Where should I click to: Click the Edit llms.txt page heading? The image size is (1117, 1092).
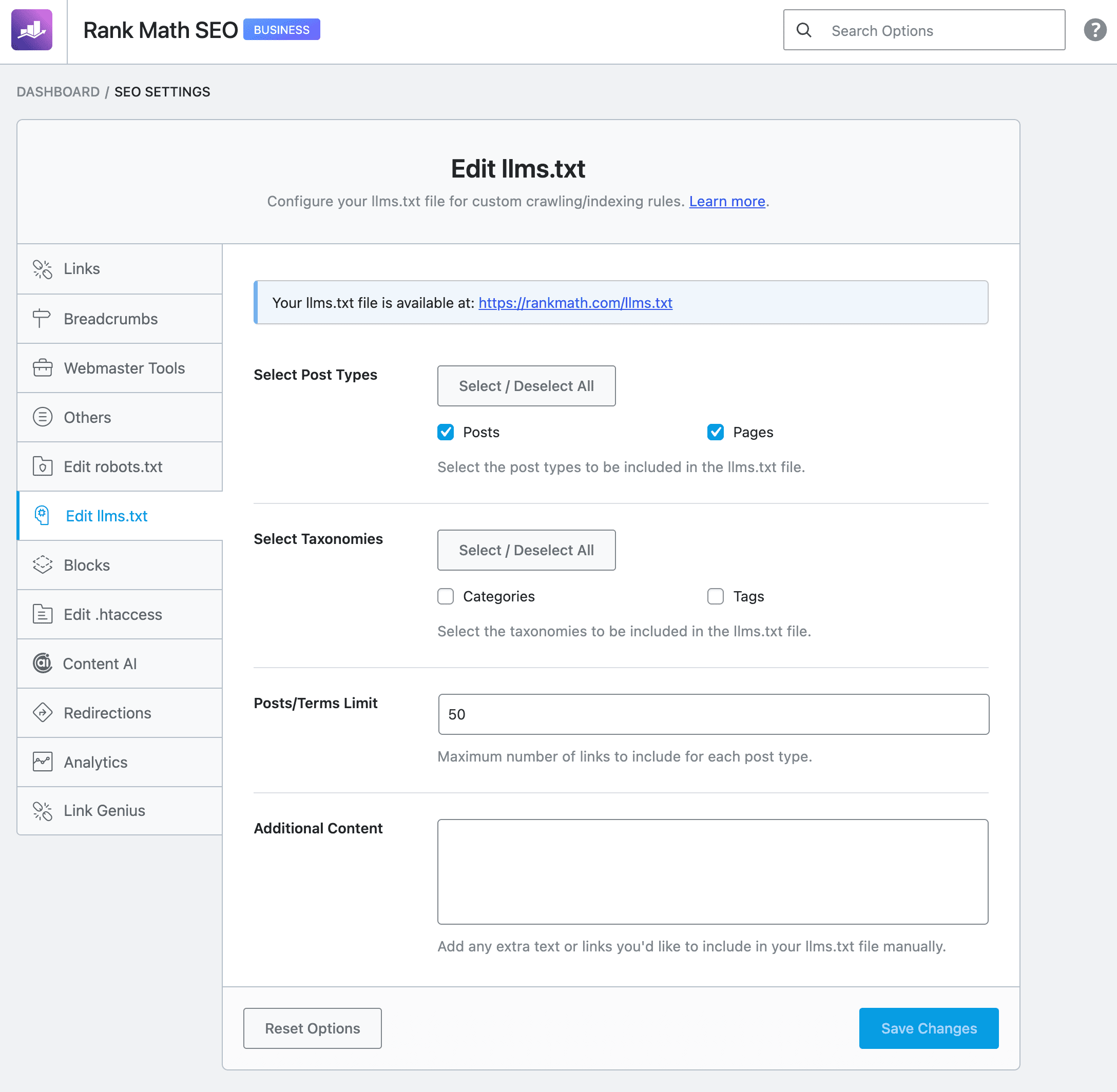(x=518, y=169)
